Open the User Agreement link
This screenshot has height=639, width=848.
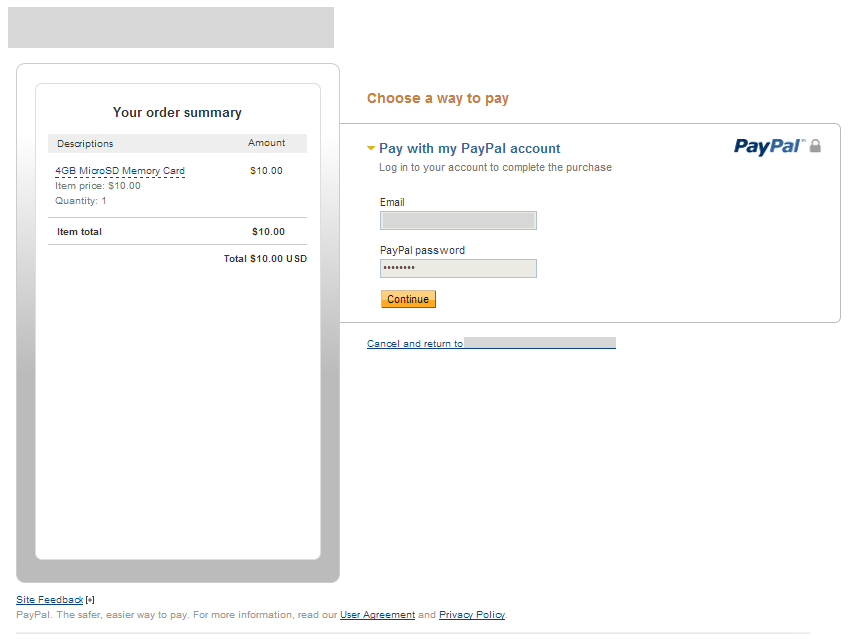tap(377, 615)
